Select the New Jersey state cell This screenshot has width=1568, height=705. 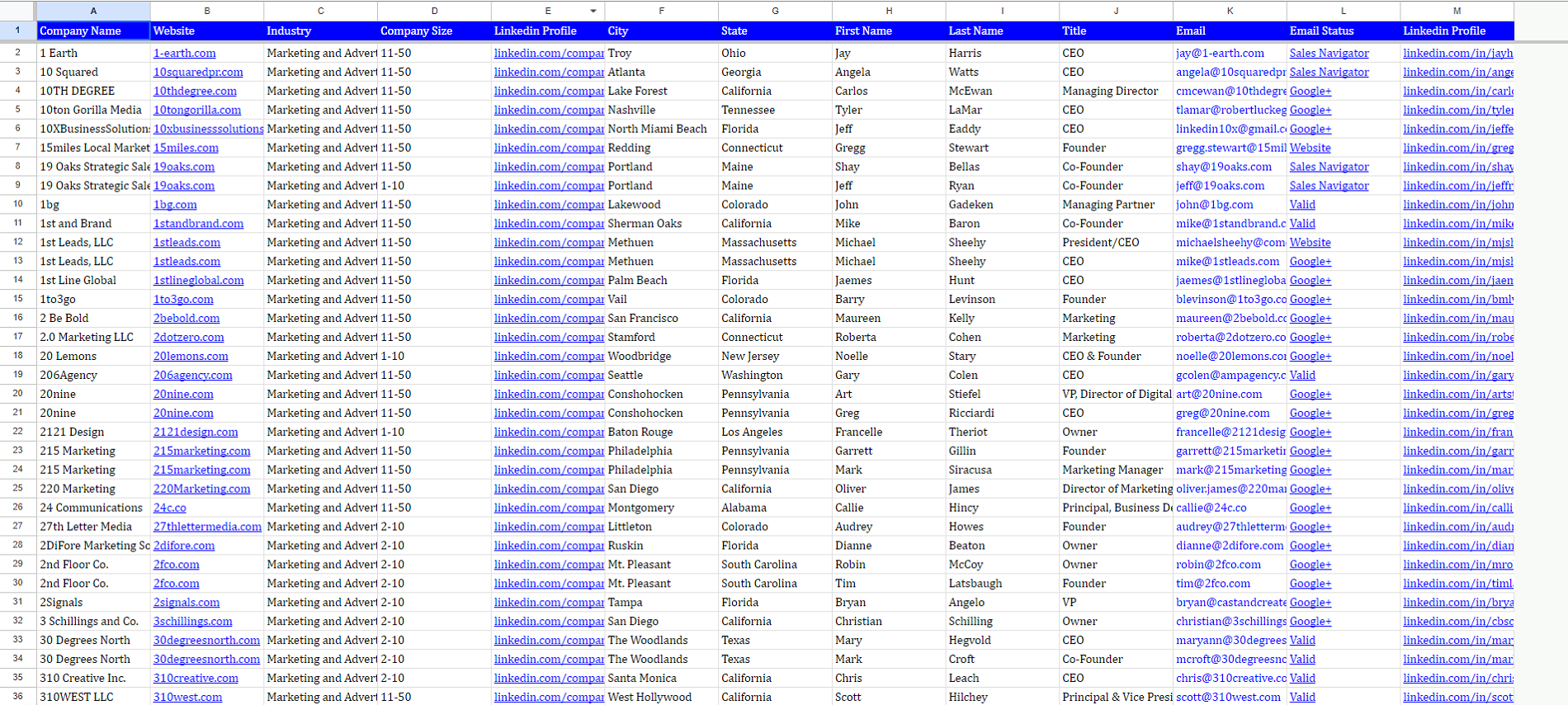(775, 357)
